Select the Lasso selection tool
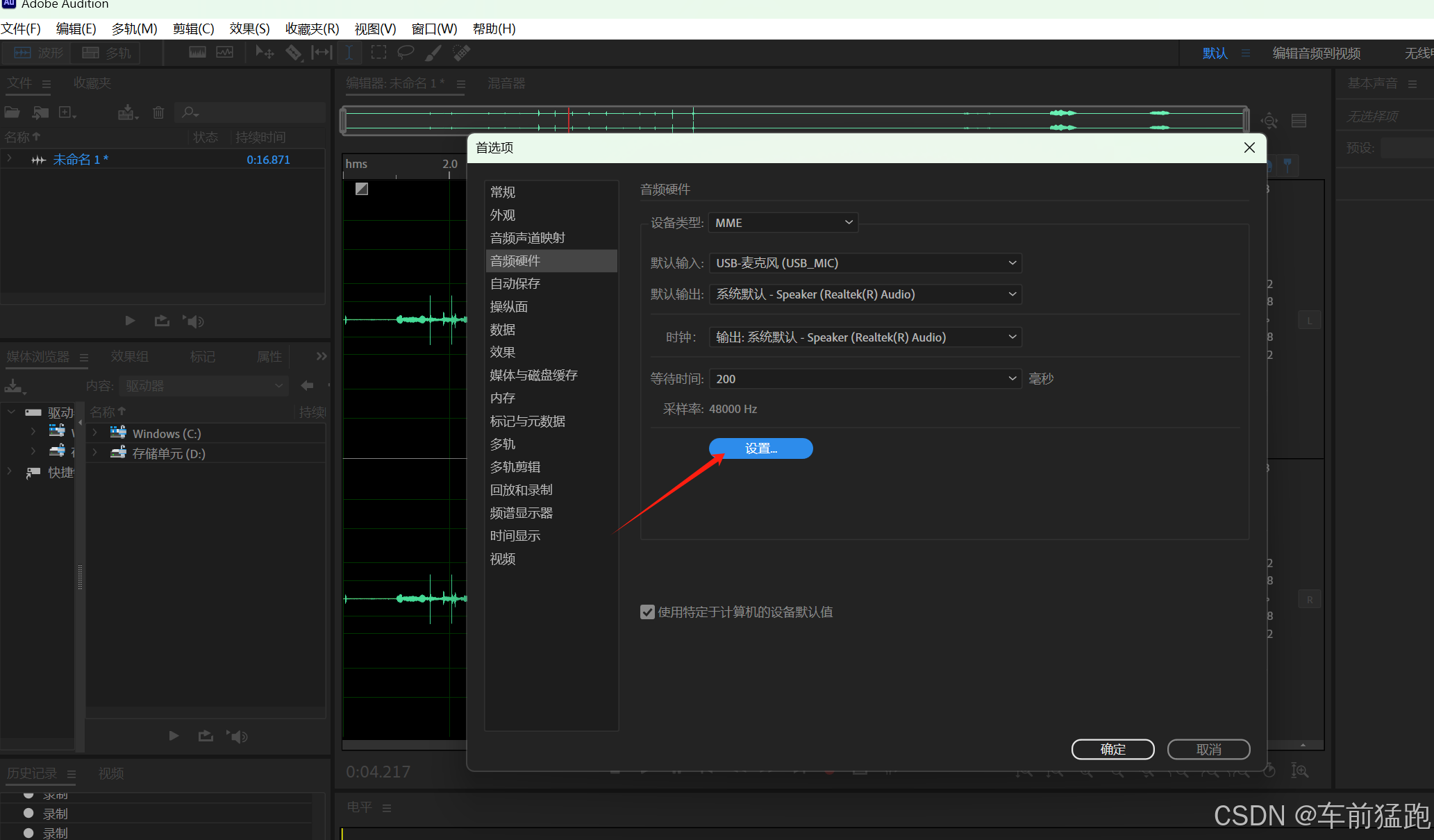This screenshot has height=840, width=1434. [406, 53]
